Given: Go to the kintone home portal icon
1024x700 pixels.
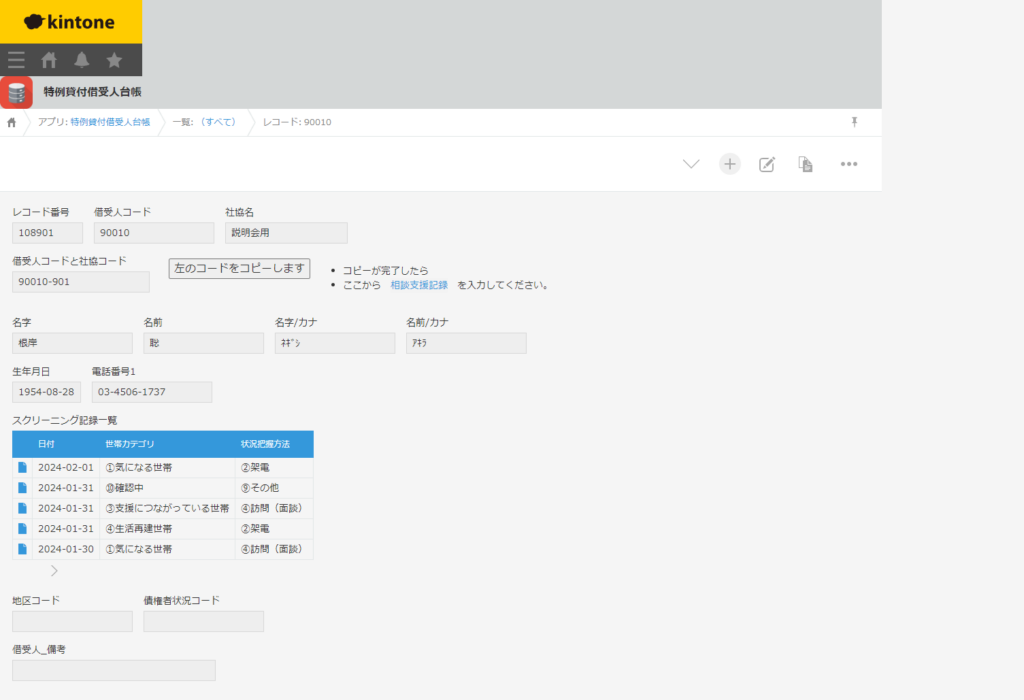Looking at the screenshot, I should tap(49, 60).
